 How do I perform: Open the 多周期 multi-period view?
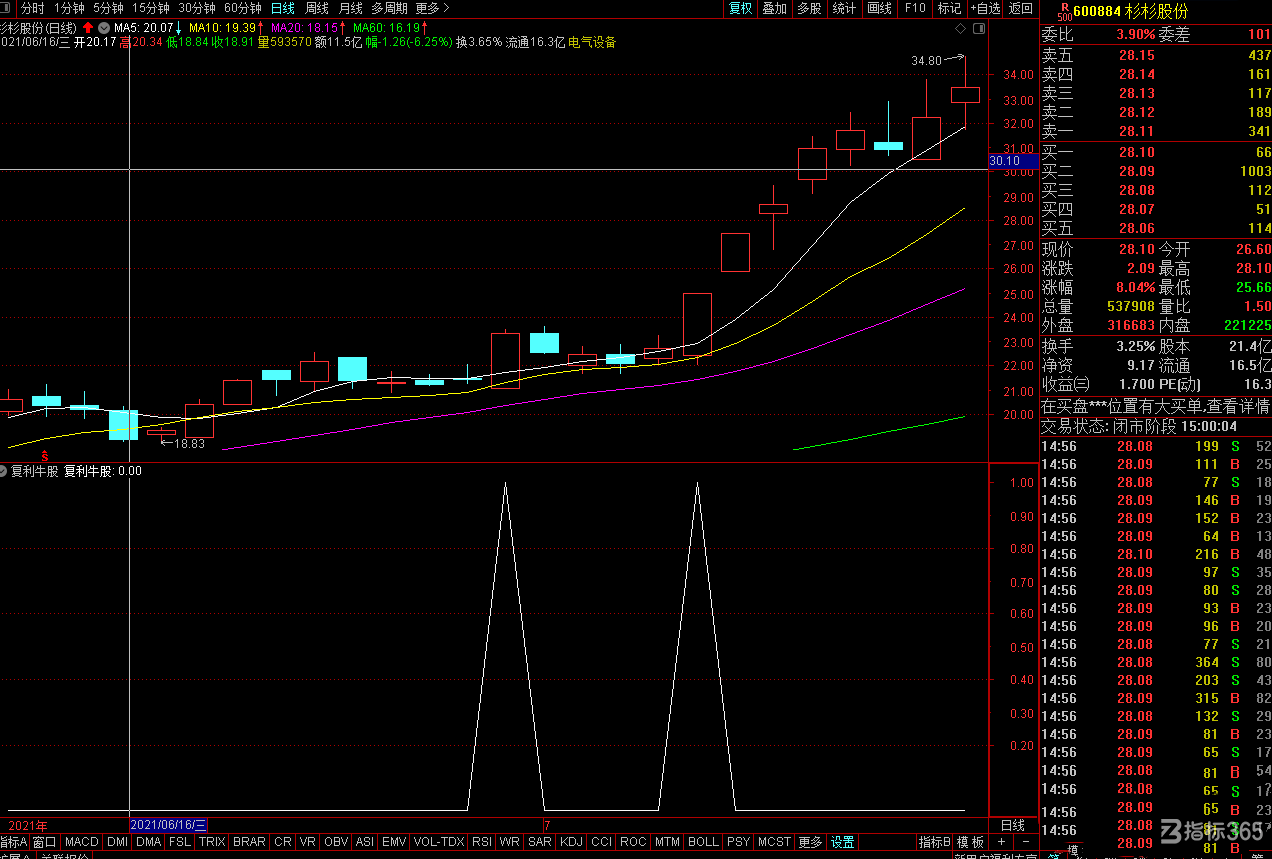(x=389, y=8)
